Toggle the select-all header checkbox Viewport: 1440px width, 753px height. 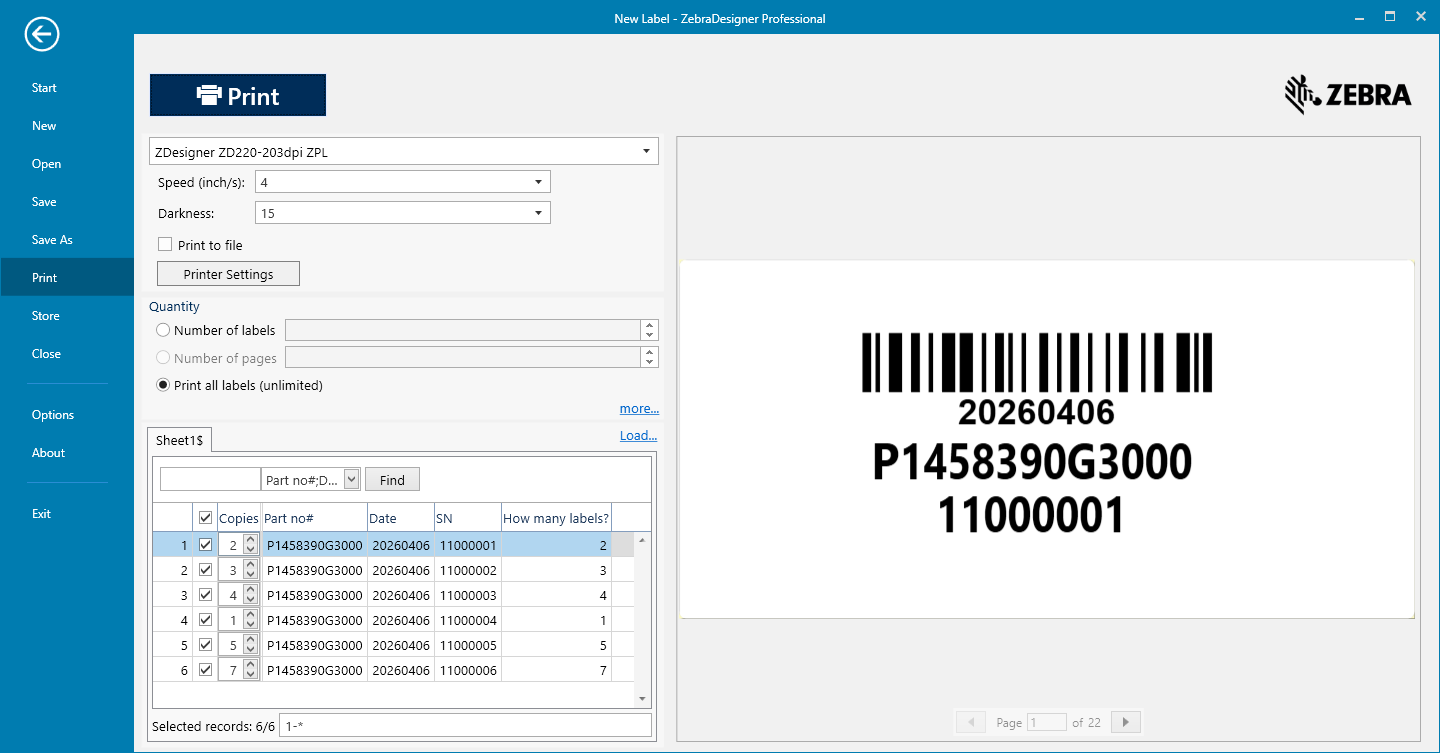click(x=205, y=518)
